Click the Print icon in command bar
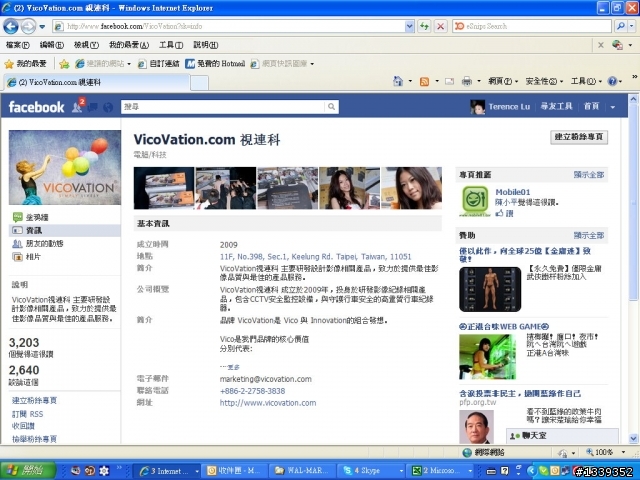The image size is (640, 480). pos(467,82)
